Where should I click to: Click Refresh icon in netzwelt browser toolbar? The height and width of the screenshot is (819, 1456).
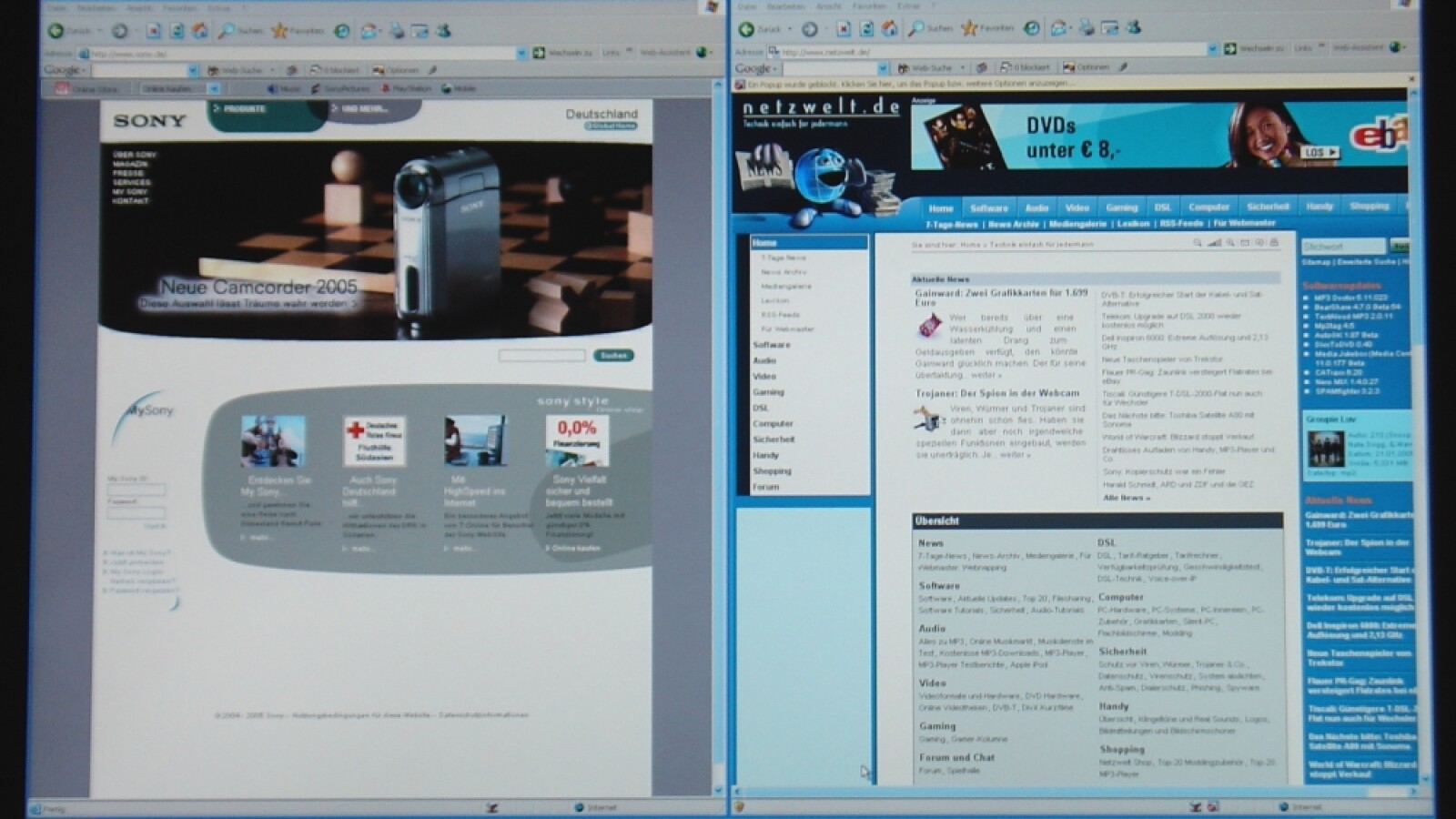coord(866,29)
